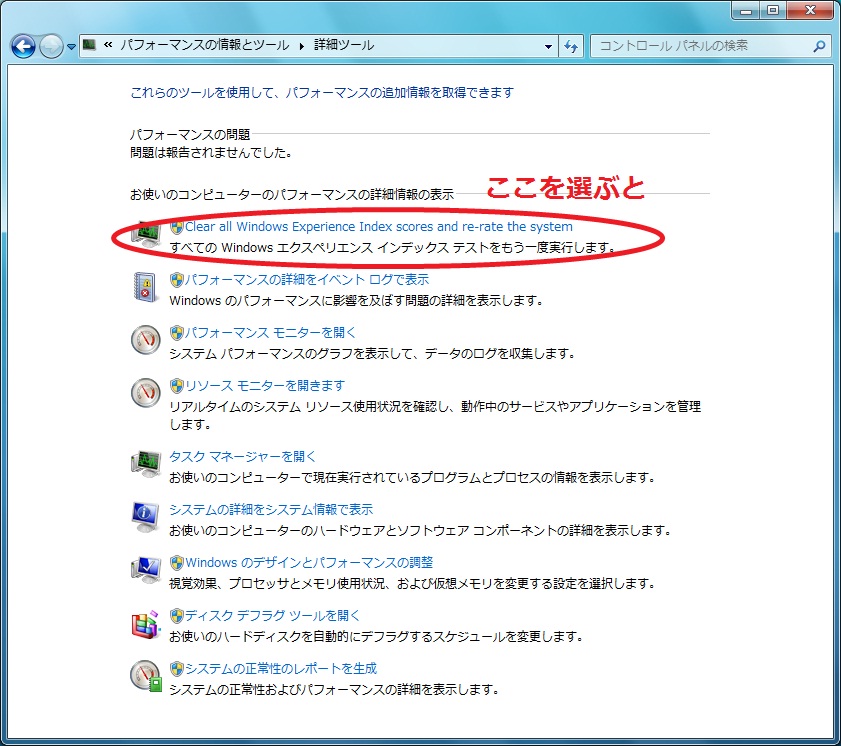This screenshot has height=746, width=841.
Task: Click the checkmark monitor icon for Windows のデザイン
Action: [146, 570]
